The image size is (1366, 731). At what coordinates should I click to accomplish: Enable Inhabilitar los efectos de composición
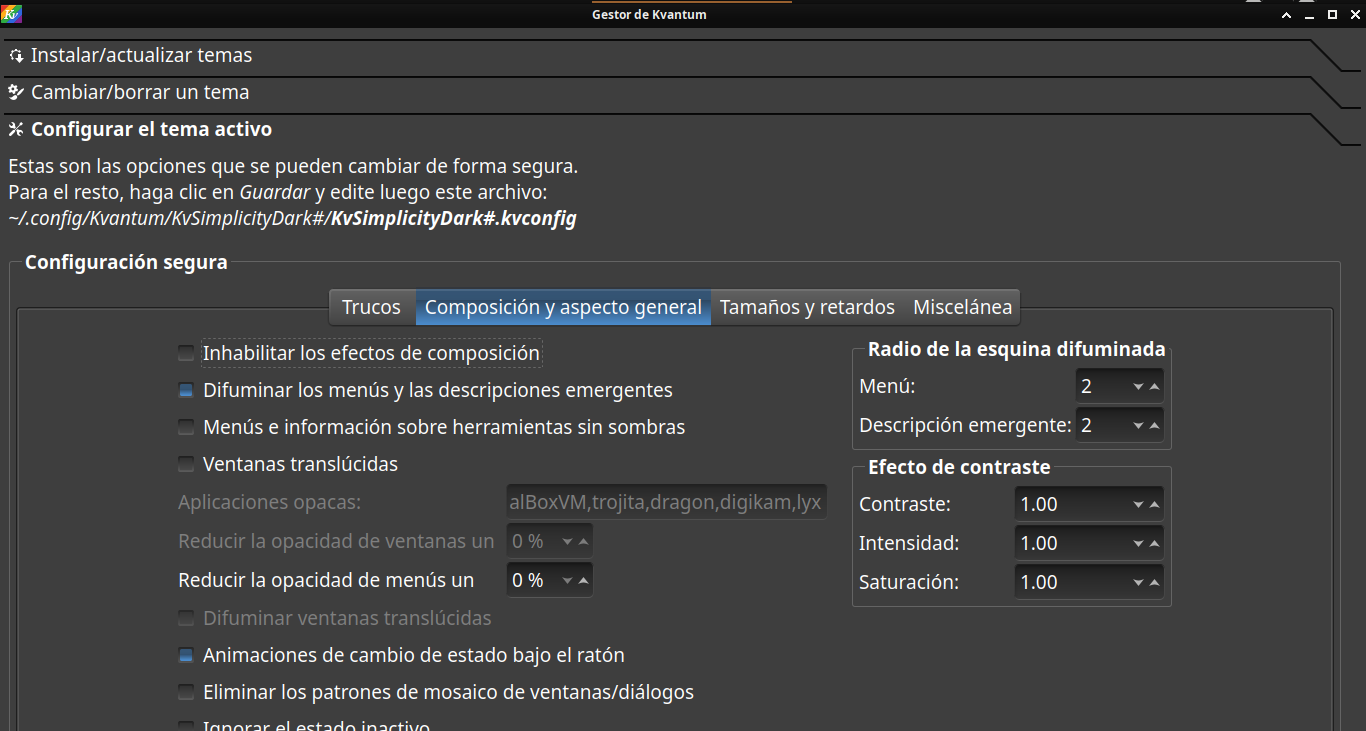pos(186,353)
